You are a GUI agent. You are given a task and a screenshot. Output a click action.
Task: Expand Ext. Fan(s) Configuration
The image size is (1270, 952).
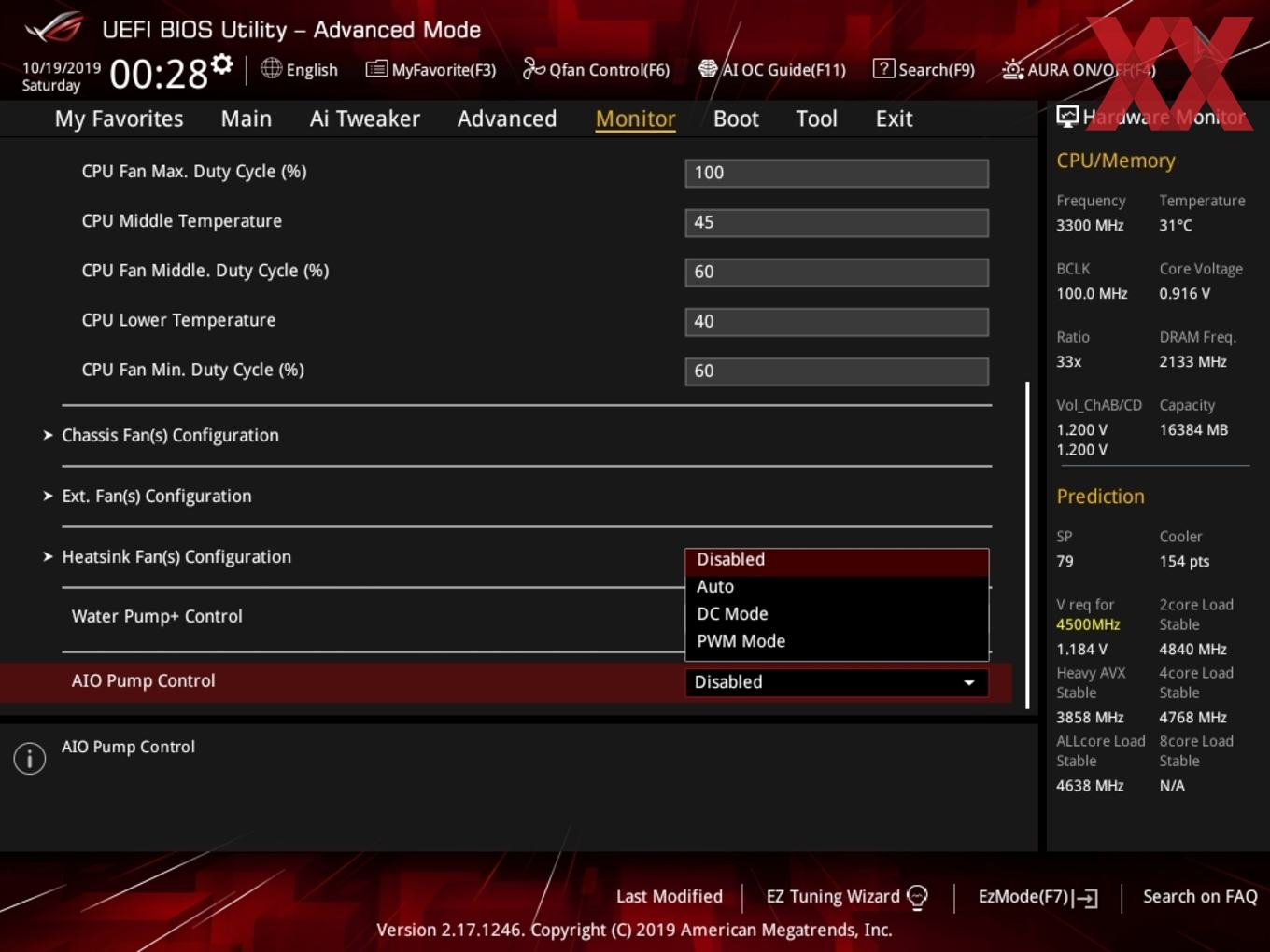(x=156, y=497)
